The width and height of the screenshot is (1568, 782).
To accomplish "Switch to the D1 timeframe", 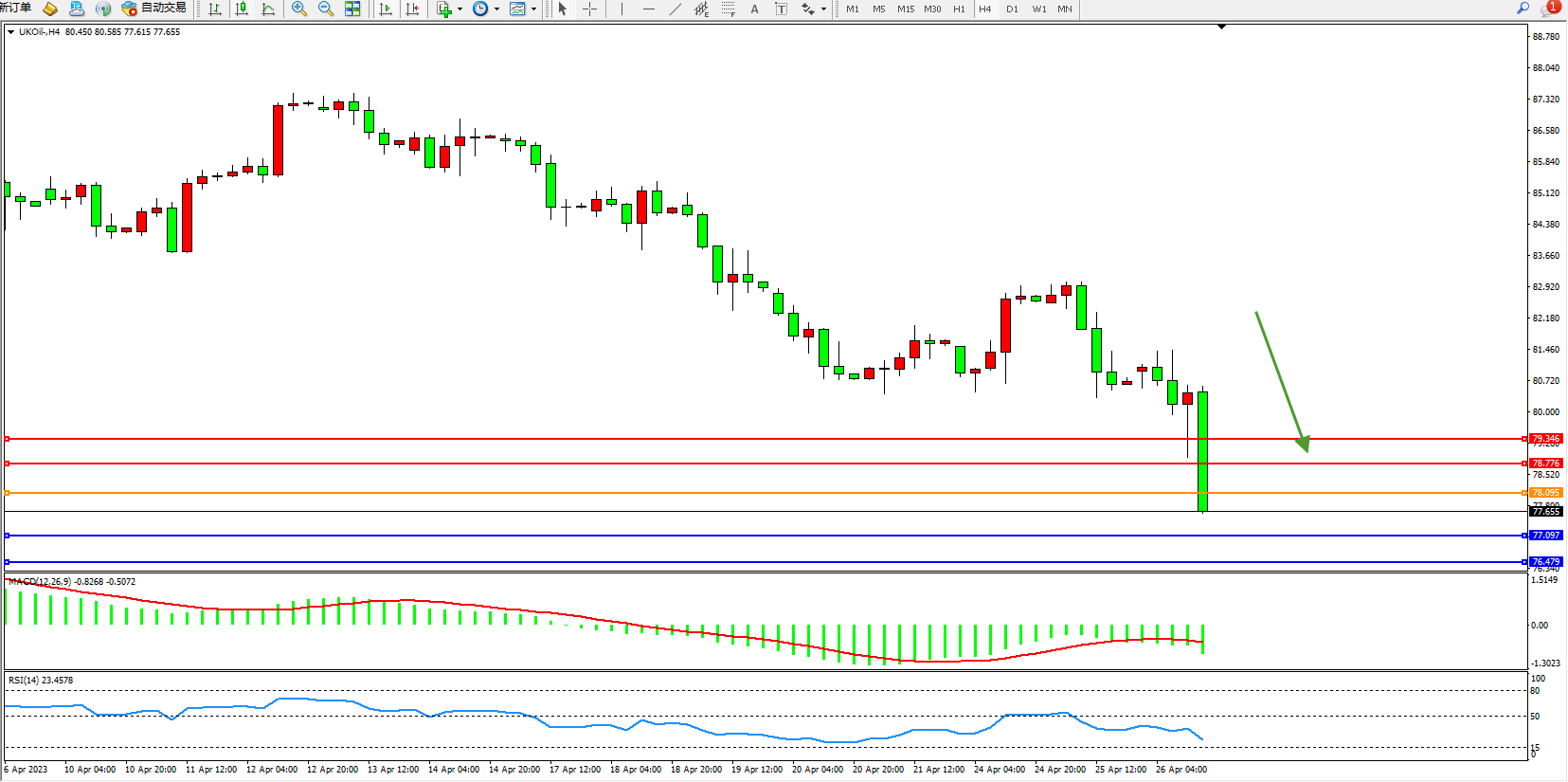I will [1012, 9].
